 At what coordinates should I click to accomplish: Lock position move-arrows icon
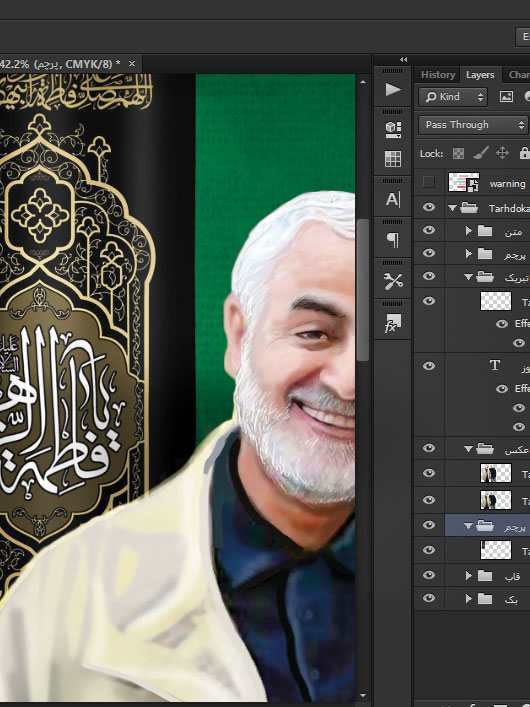click(x=502, y=153)
